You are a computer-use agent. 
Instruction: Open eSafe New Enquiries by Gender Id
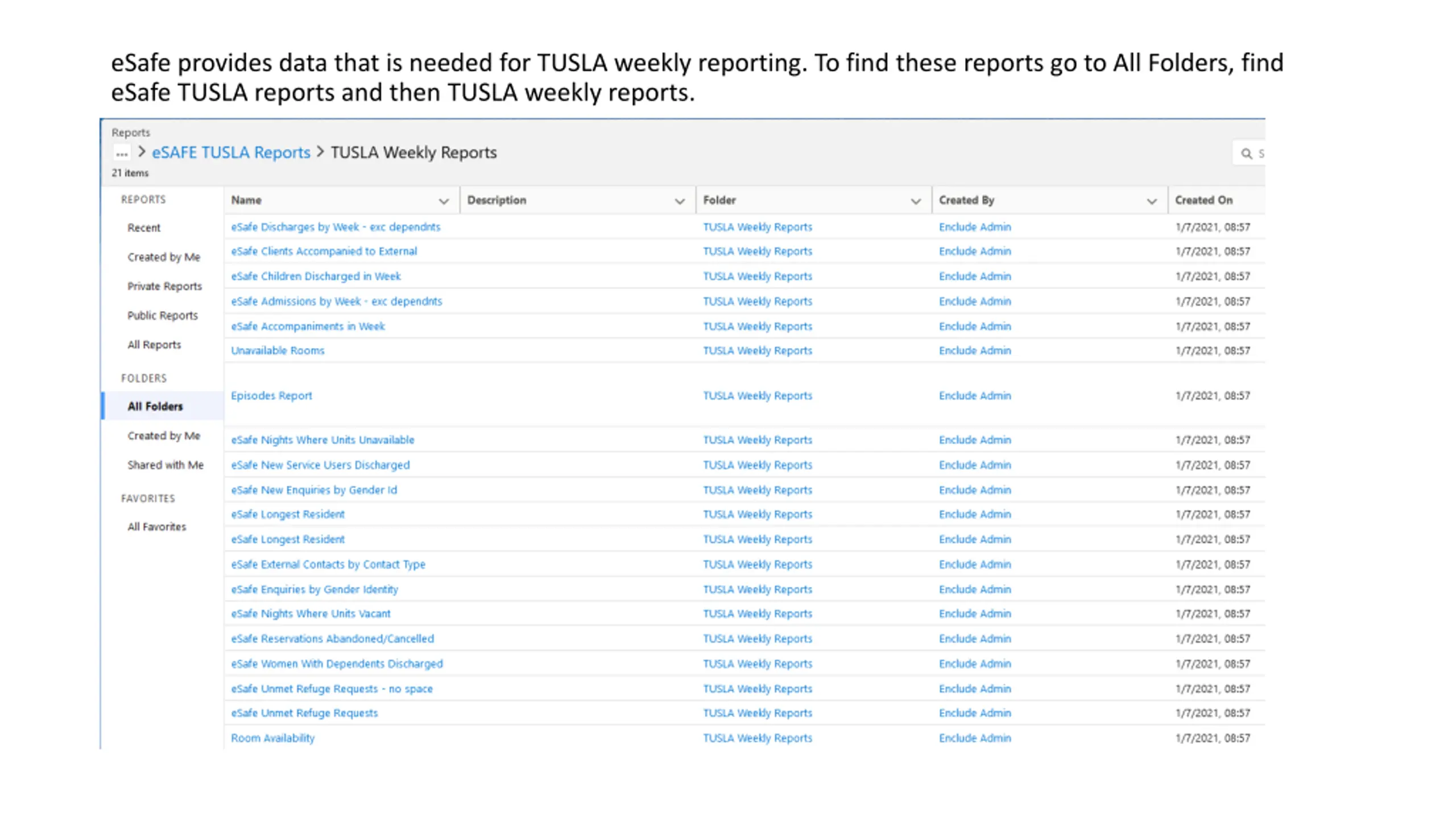pos(314,490)
